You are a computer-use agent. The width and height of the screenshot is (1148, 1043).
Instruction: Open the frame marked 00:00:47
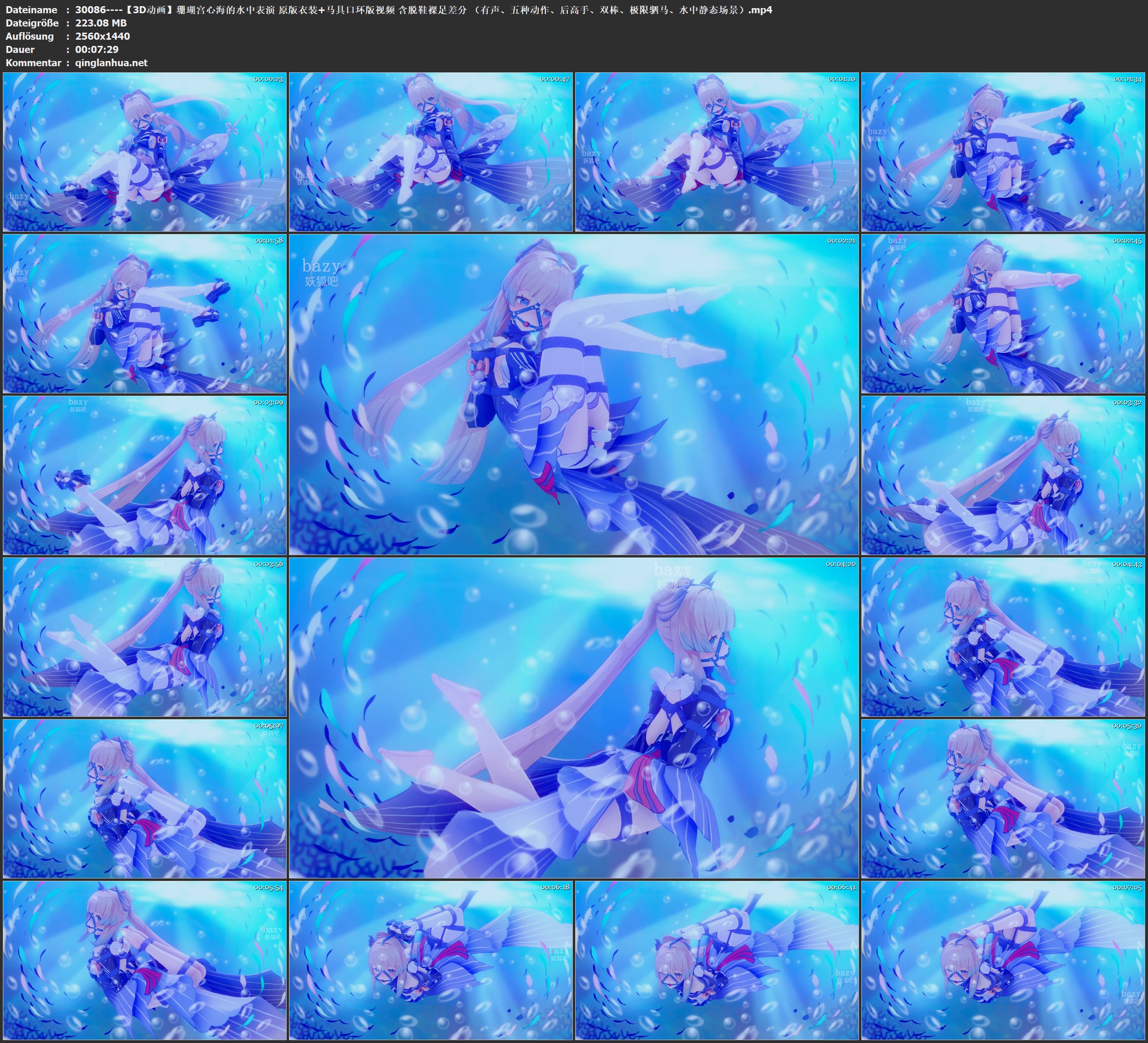(x=430, y=152)
